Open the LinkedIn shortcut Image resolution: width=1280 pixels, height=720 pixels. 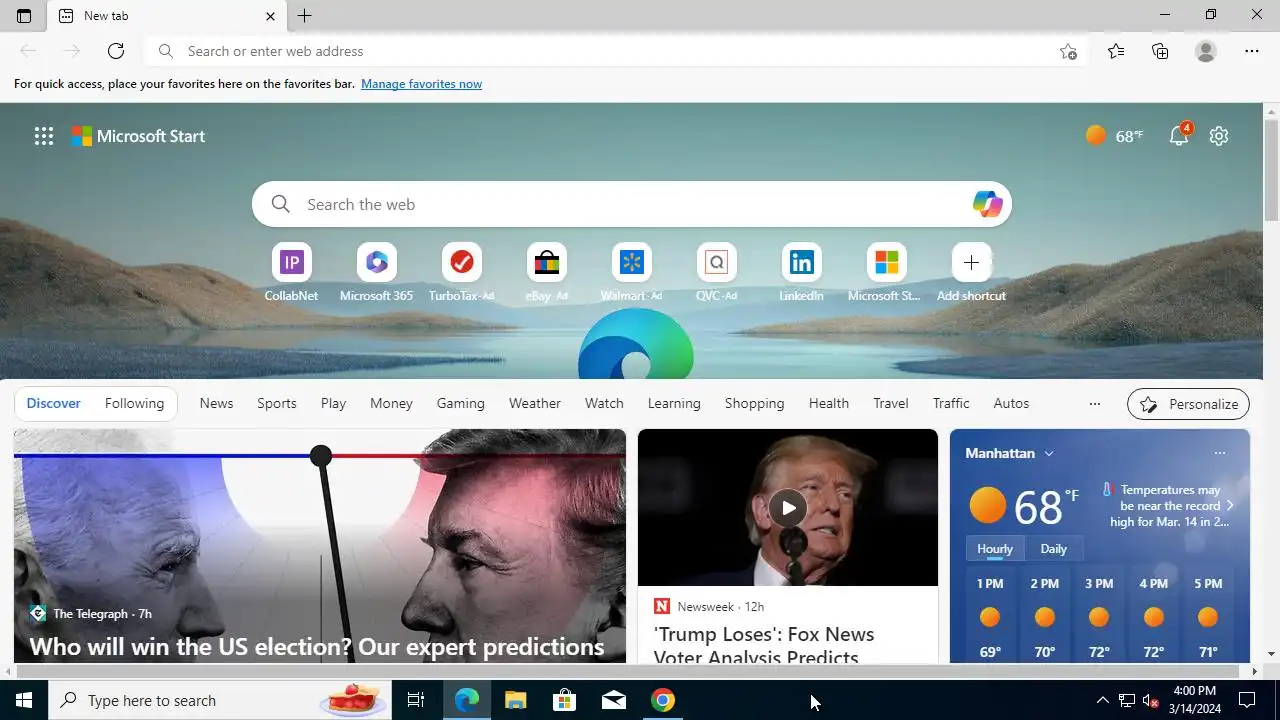801,272
